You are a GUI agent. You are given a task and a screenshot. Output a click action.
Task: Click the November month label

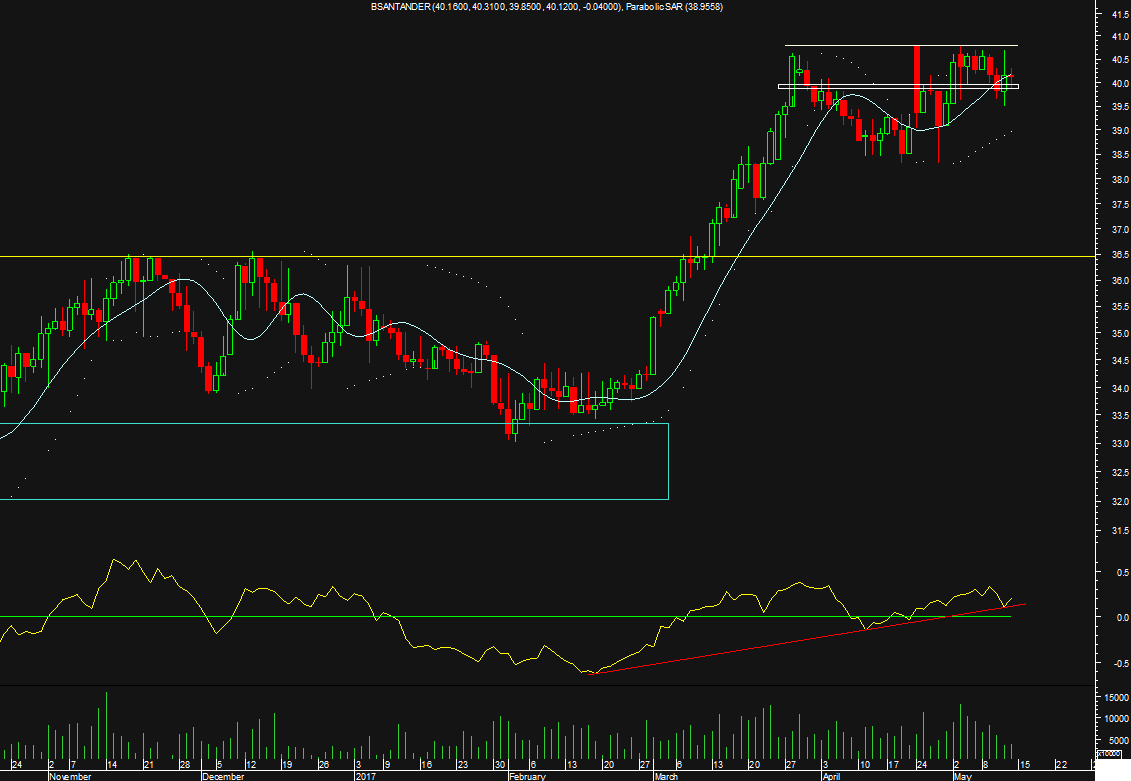[x=71, y=777]
